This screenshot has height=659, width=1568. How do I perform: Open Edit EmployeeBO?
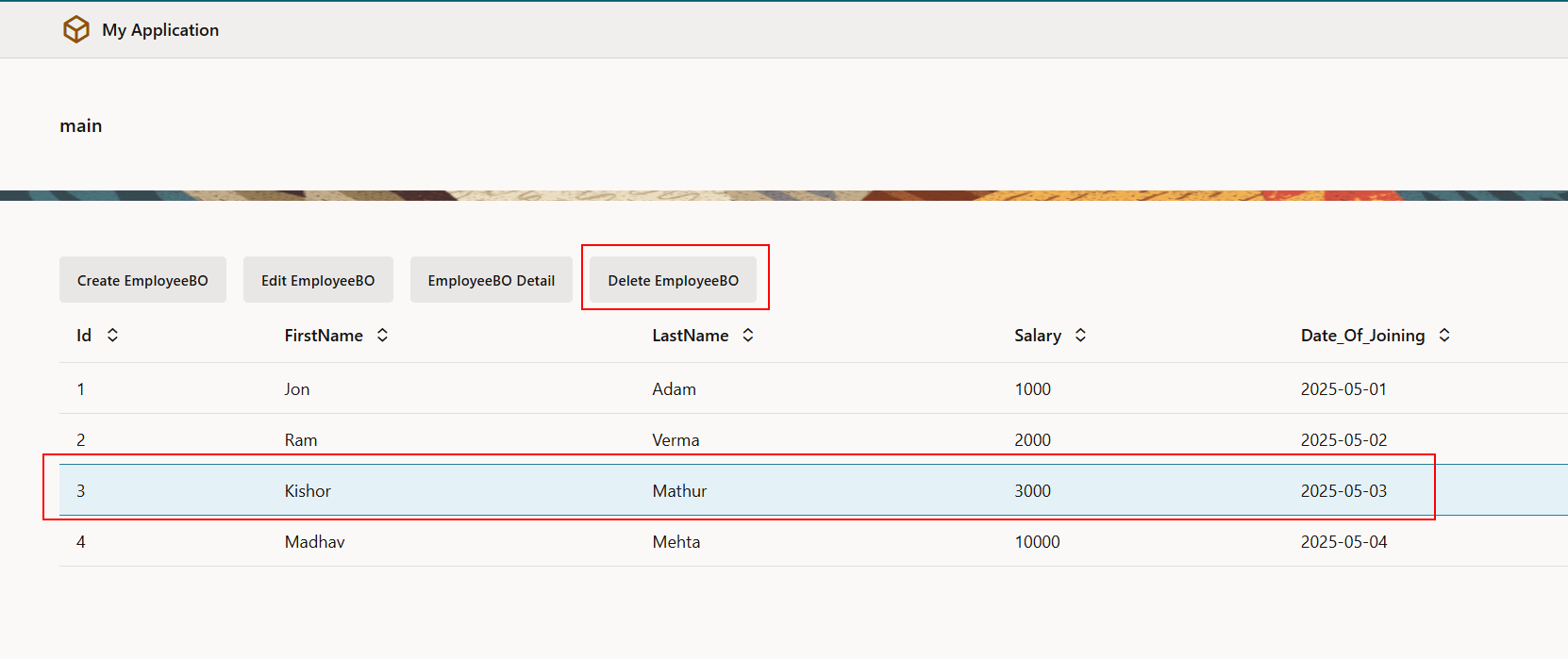318,281
